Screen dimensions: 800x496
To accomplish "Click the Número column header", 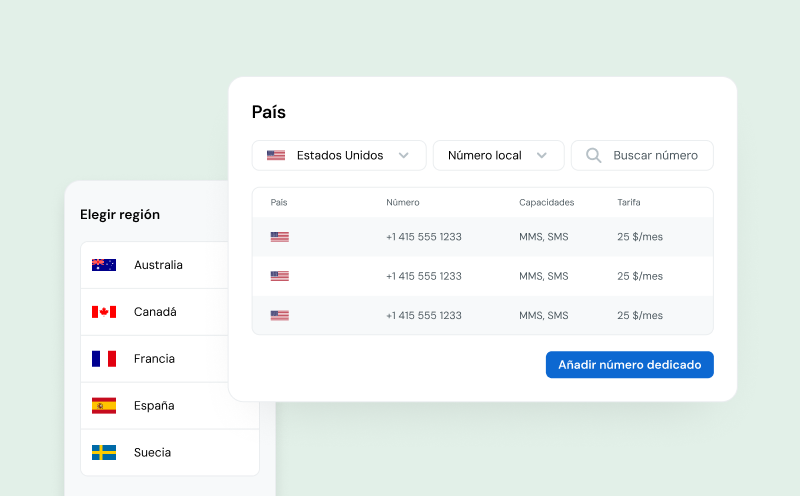I will pyautogui.click(x=403, y=203).
